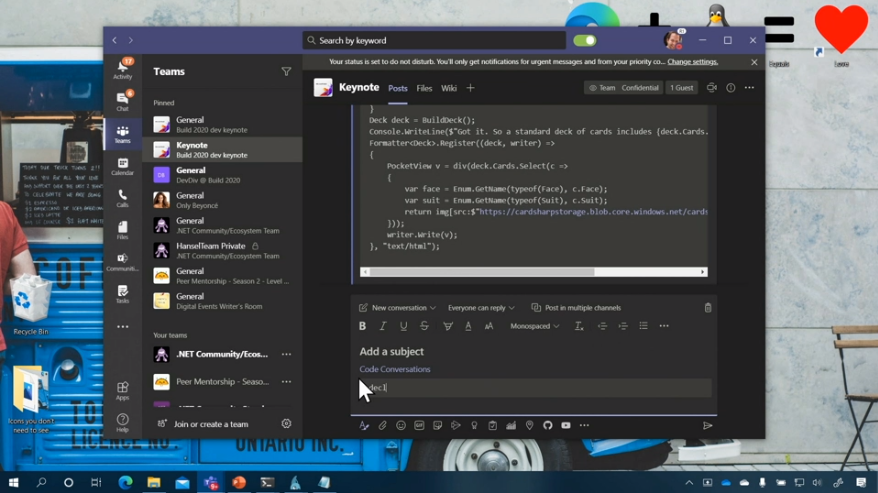This screenshot has width=878, height=493.
Task: Open Microsoft Edge from taskbar
Action: pyautogui.click(x=125, y=482)
